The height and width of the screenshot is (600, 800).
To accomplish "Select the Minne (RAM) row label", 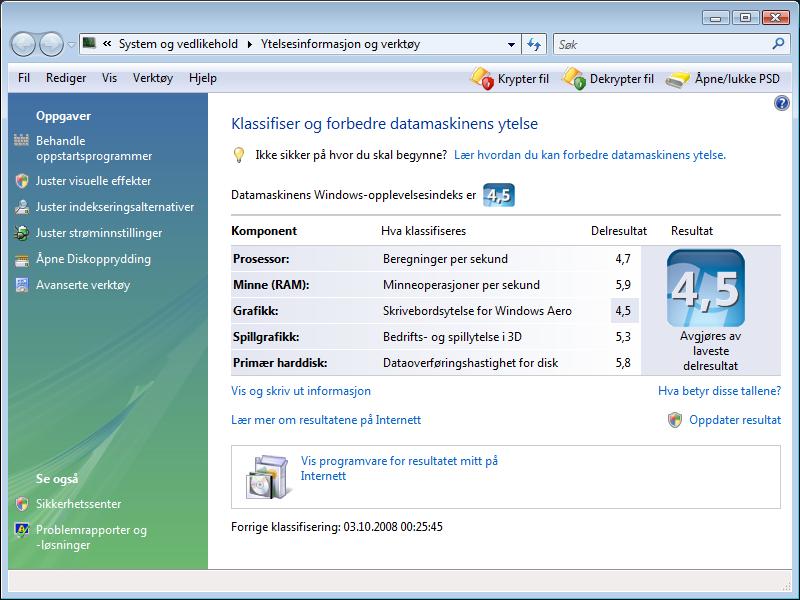I will point(271,285).
